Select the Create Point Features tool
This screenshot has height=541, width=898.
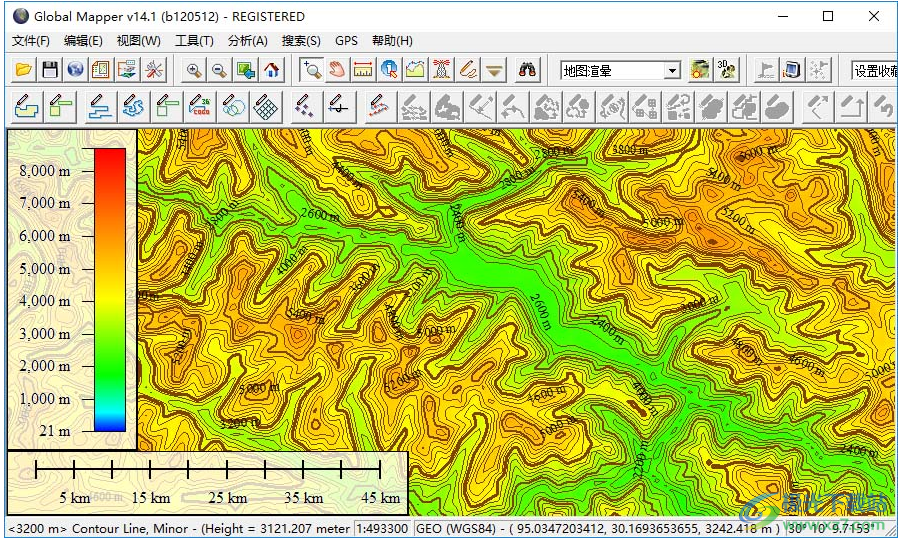[306, 106]
